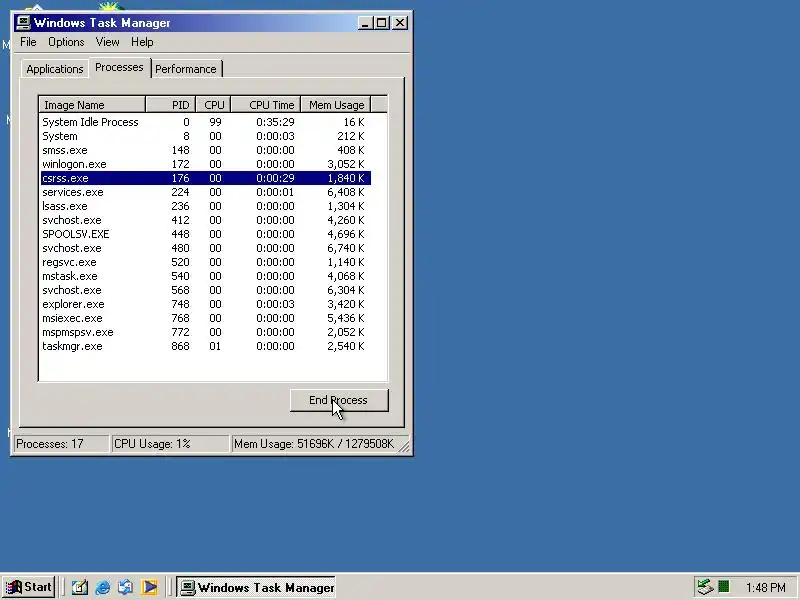
Task: Click the network connection tray icon
Action: [705, 587]
